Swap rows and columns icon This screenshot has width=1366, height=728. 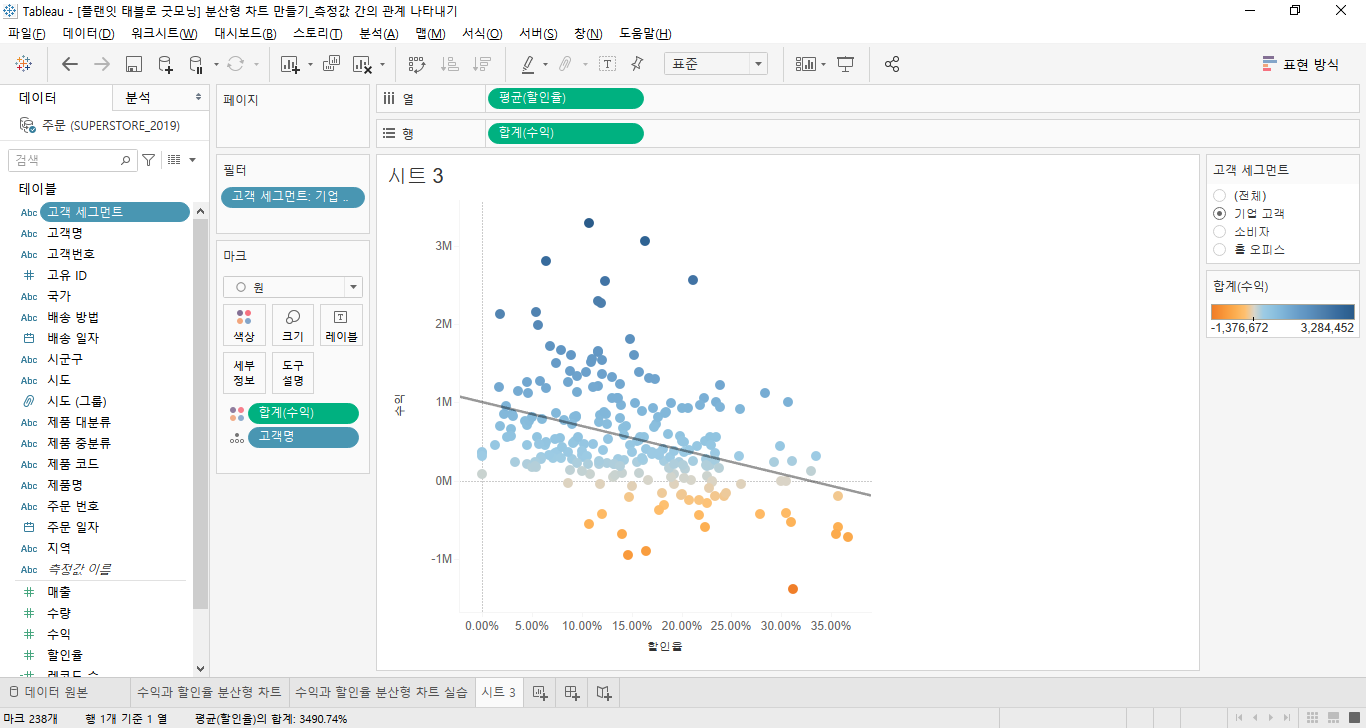click(417, 64)
